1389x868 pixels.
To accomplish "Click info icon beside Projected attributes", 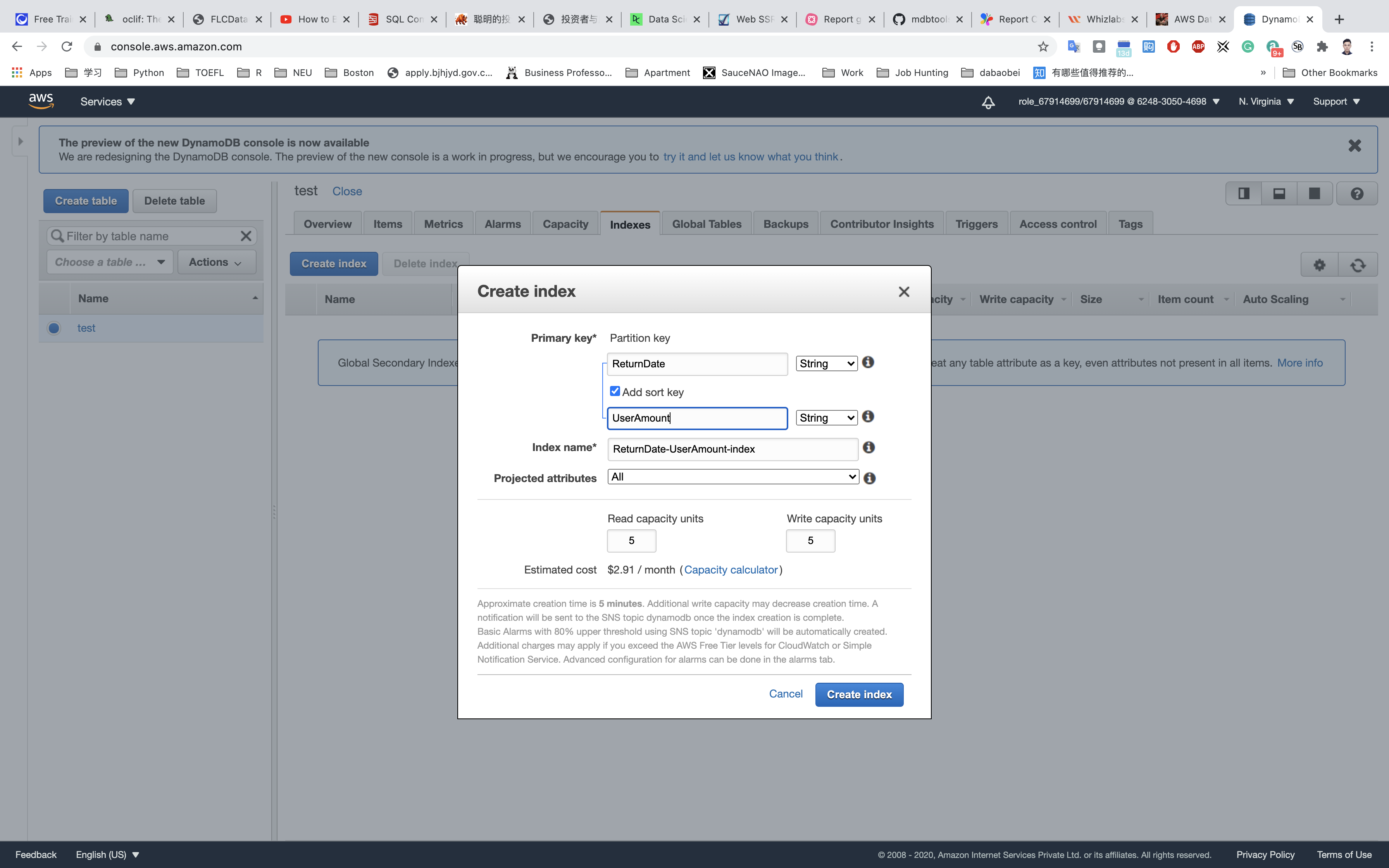I will click(869, 478).
